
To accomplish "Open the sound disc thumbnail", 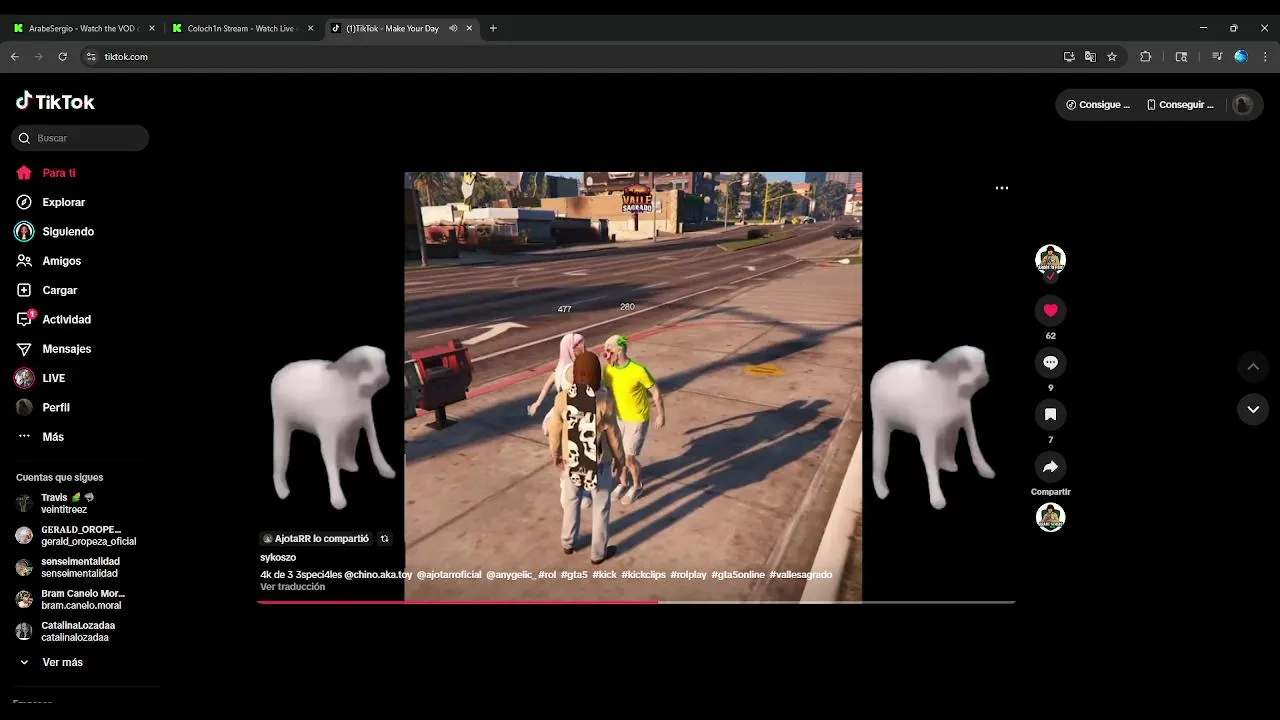I will (x=1050, y=517).
